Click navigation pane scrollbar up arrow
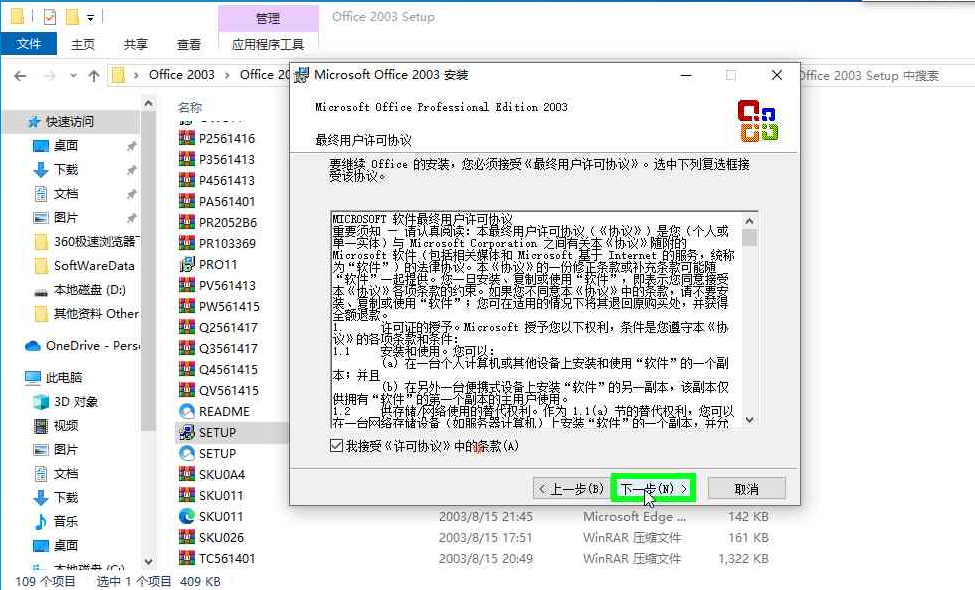Viewport: 975px width, 590px height. tap(148, 103)
